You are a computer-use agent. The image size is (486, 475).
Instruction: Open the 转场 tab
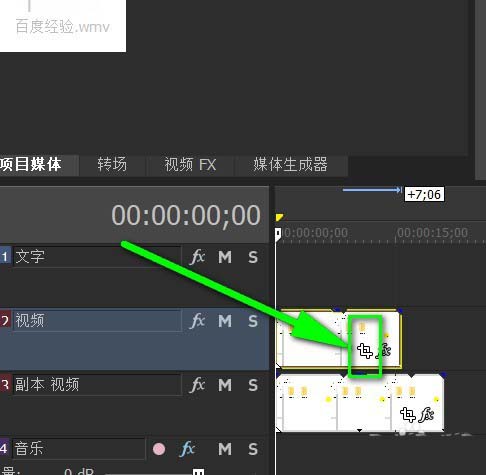[x=112, y=165]
